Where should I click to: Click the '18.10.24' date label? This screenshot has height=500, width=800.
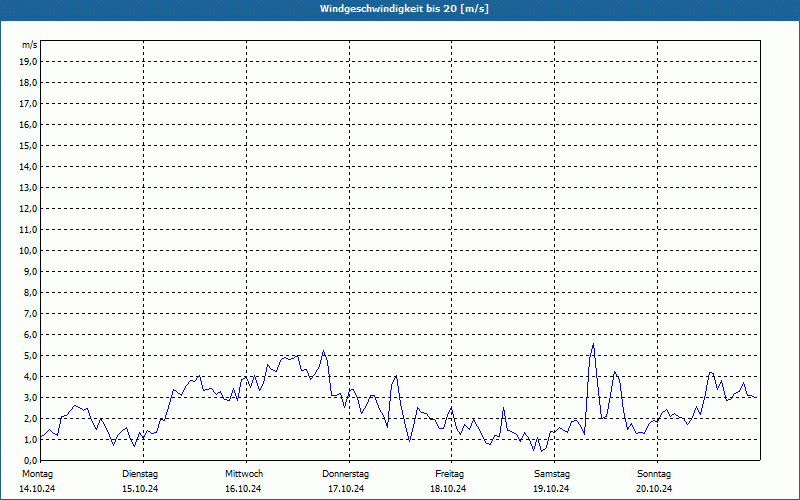click(448, 489)
